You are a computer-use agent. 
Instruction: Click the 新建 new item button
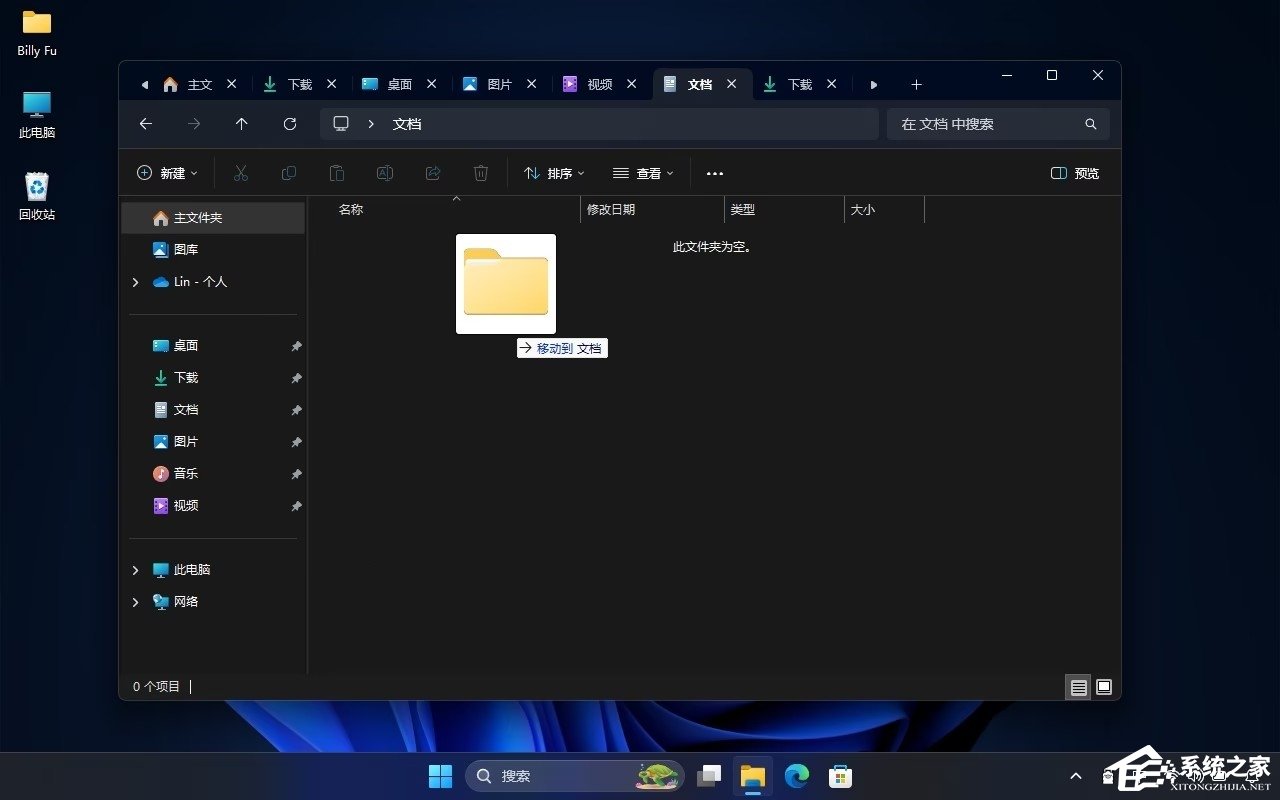point(166,173)
